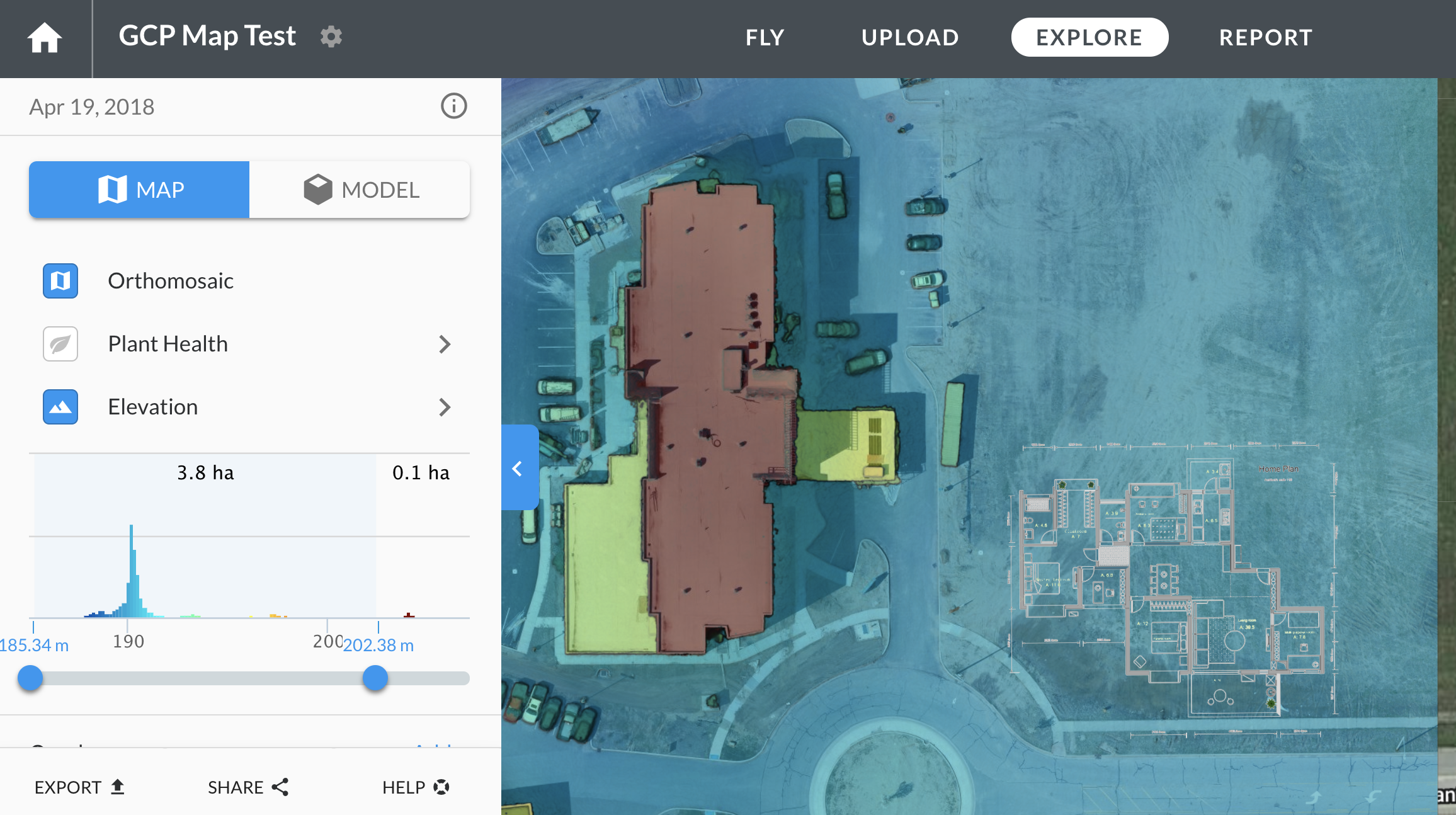Image resolution: width=1456 pixels, height=815 pixels.
Task: Click the folded map icon on MAP
Action: tap(113, 189)
